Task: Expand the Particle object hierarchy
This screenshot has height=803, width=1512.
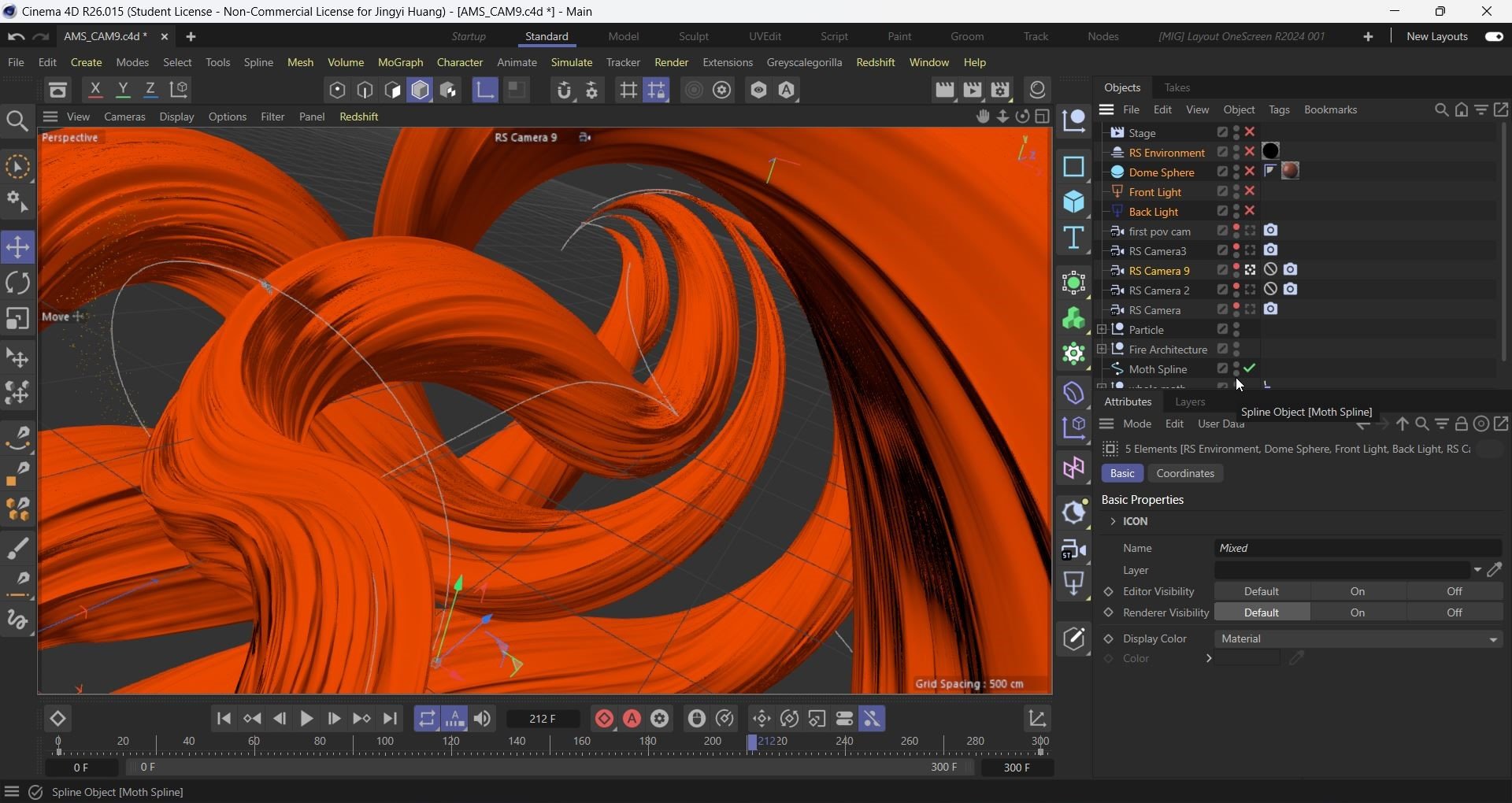Action: [x=1102, y=330]
